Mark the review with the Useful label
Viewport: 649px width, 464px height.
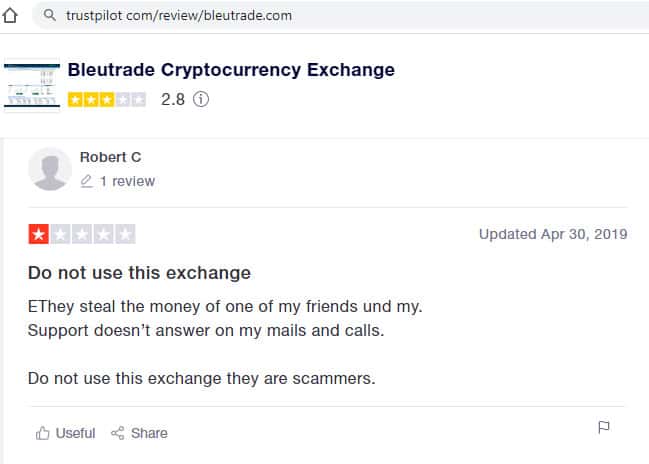pyautogui.click(x=75, y=433)
